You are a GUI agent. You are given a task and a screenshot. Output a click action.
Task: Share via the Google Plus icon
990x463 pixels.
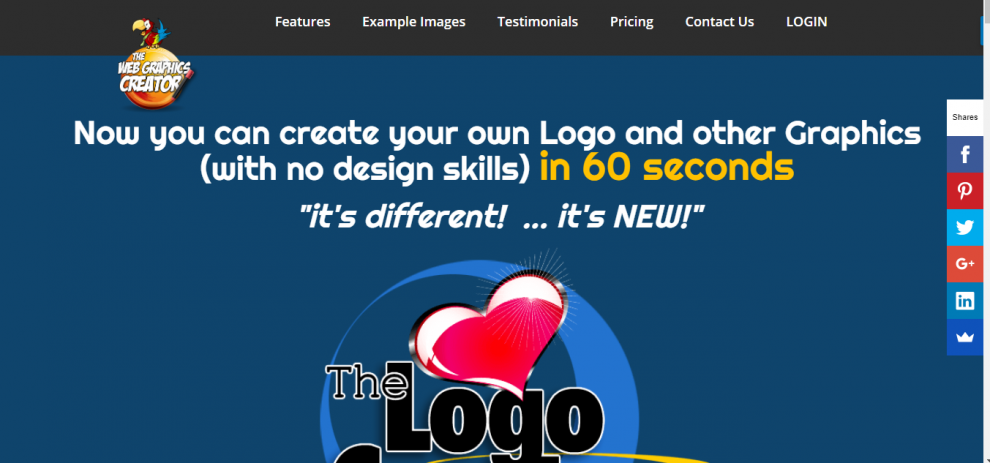(x=965, y=264)
